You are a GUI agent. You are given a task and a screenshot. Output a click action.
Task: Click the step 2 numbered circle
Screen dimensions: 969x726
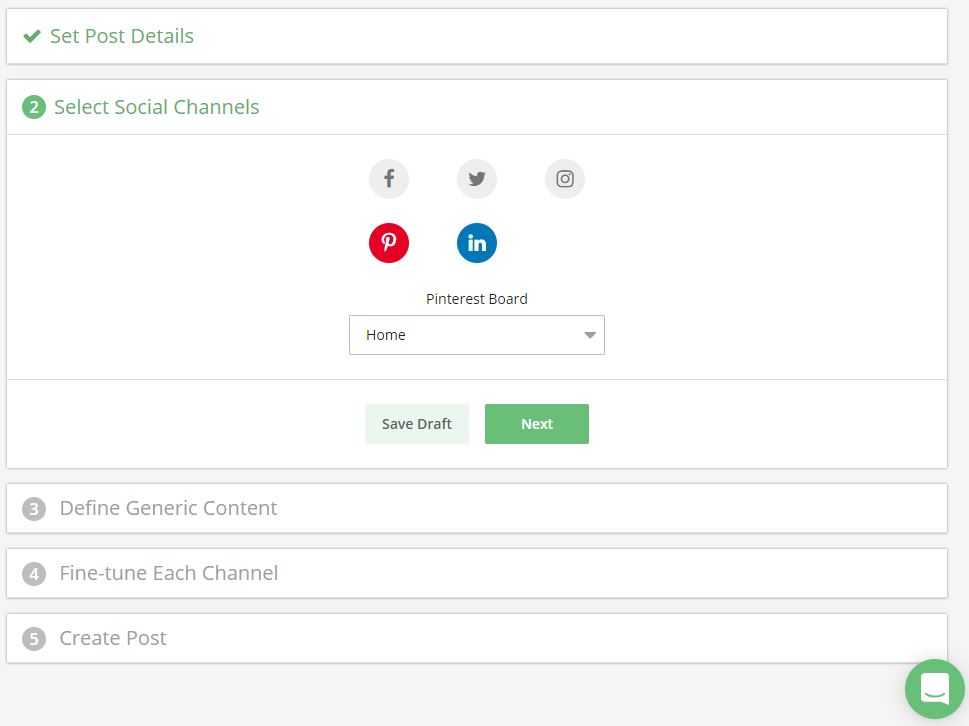pos(33,106)
